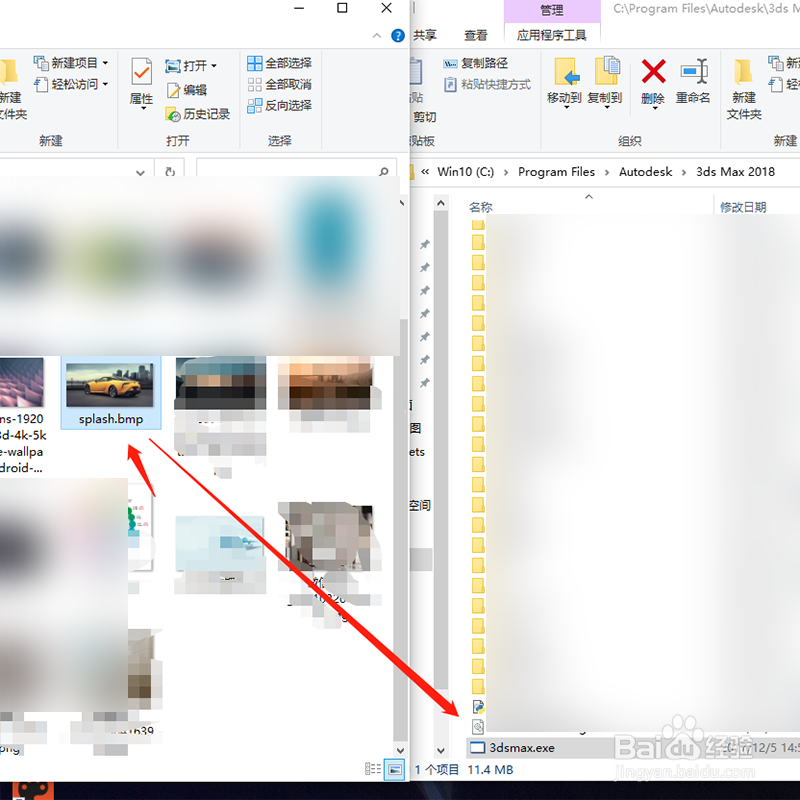Expand the breadcrumb arrow after Win10 (C:)
This screenshot has height=800, width=800.
click(506, 172)
